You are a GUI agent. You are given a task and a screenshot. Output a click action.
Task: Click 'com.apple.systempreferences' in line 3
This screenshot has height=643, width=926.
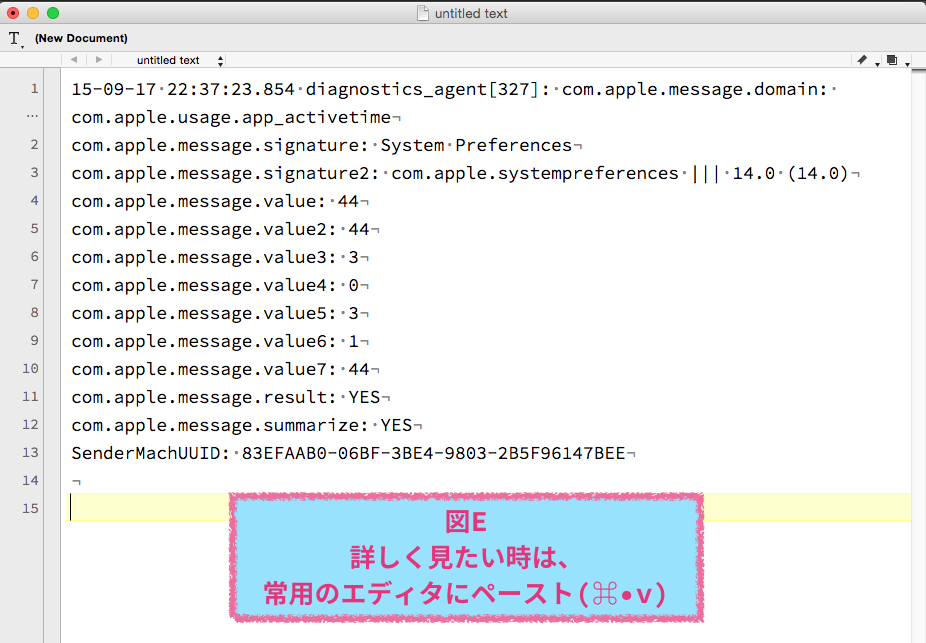click(535, 174)
